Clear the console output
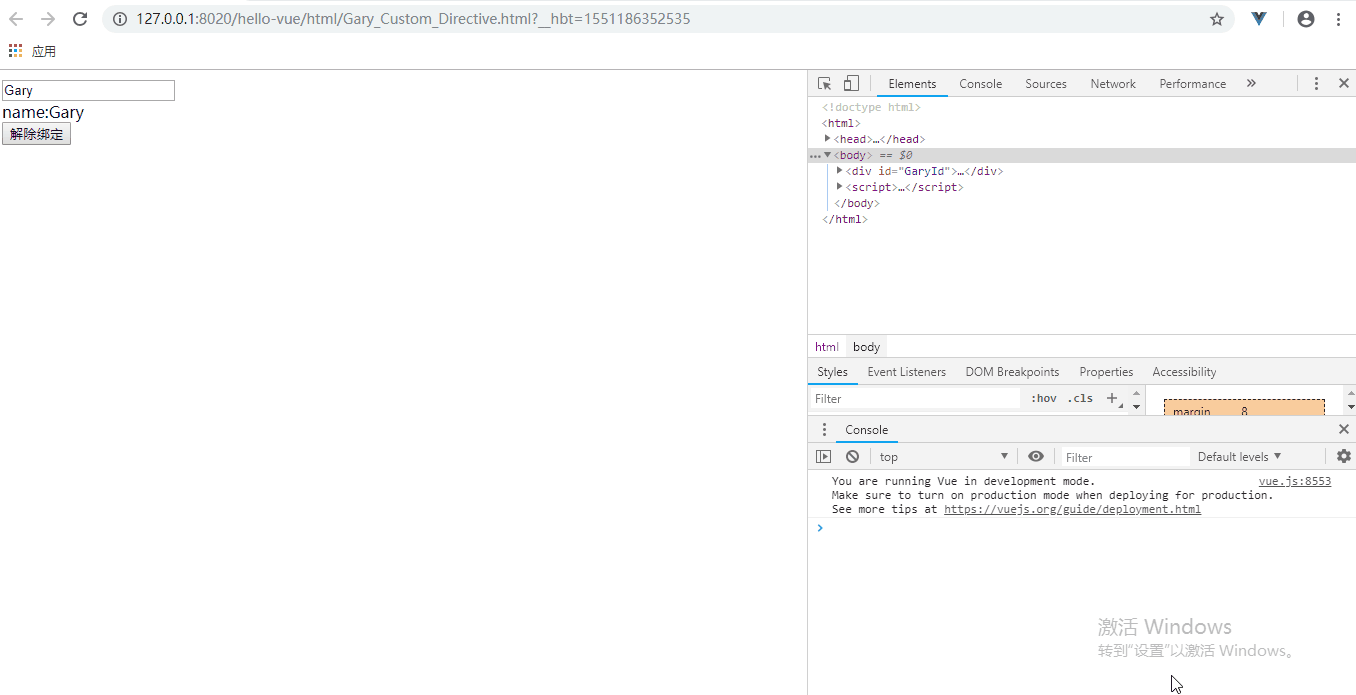Image resolution: width=1356 pixels, height=695 pixels. (852, 456)
